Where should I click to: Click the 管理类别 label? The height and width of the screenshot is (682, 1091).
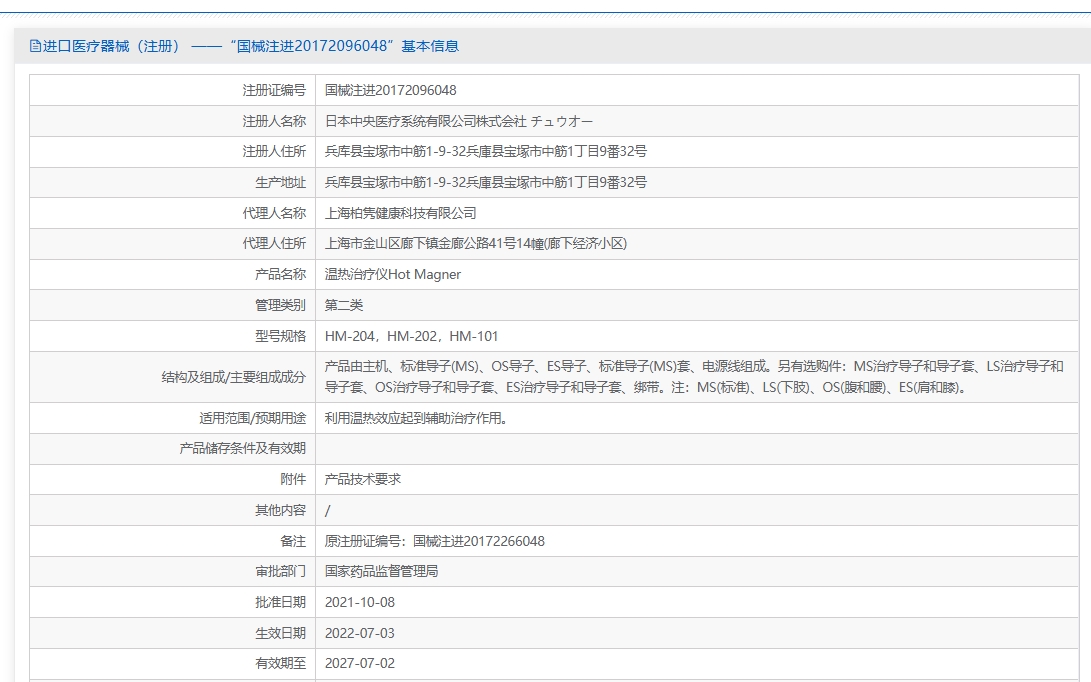pyautogui.click(x=280, y=305)
